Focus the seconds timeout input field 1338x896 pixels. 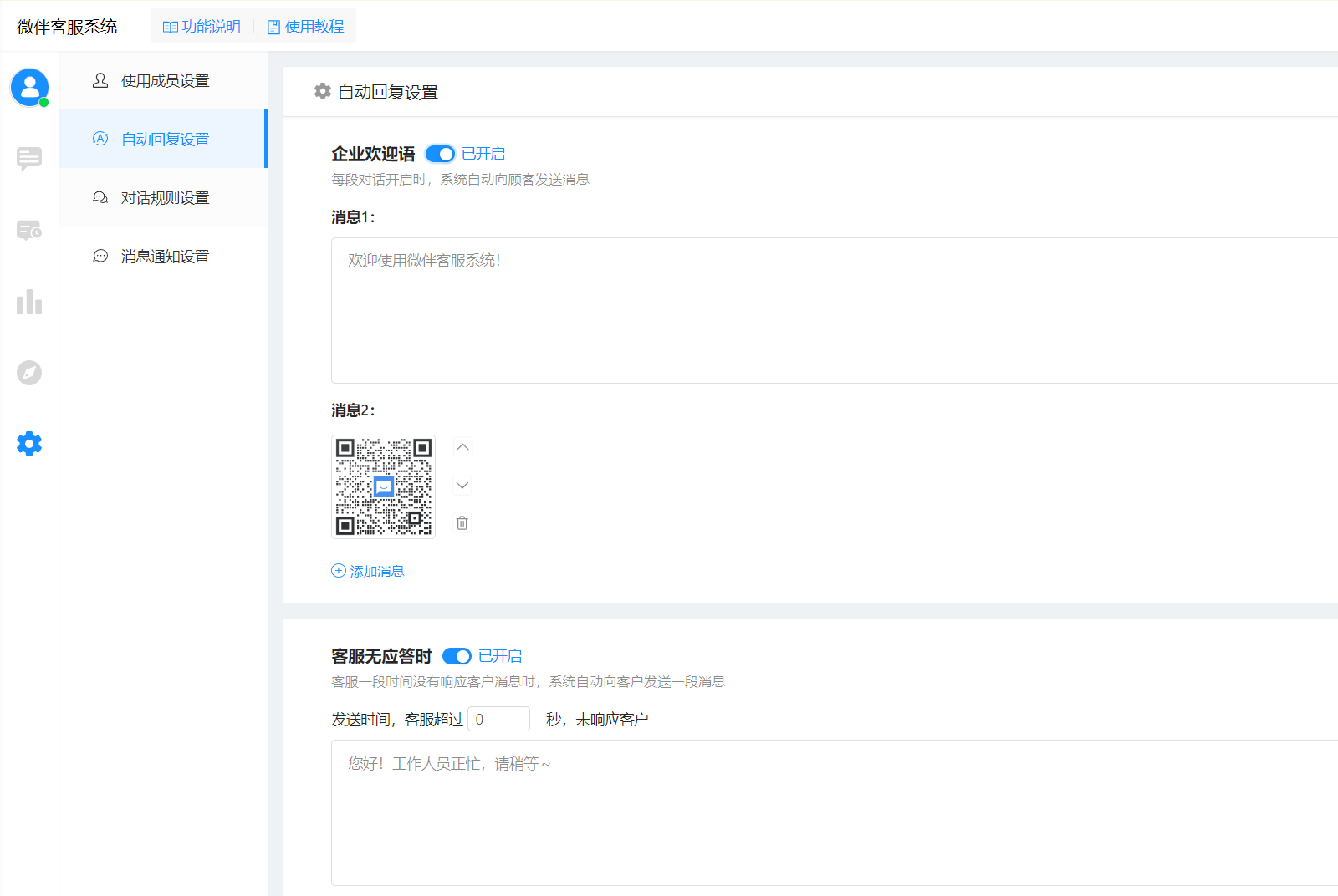498,719
